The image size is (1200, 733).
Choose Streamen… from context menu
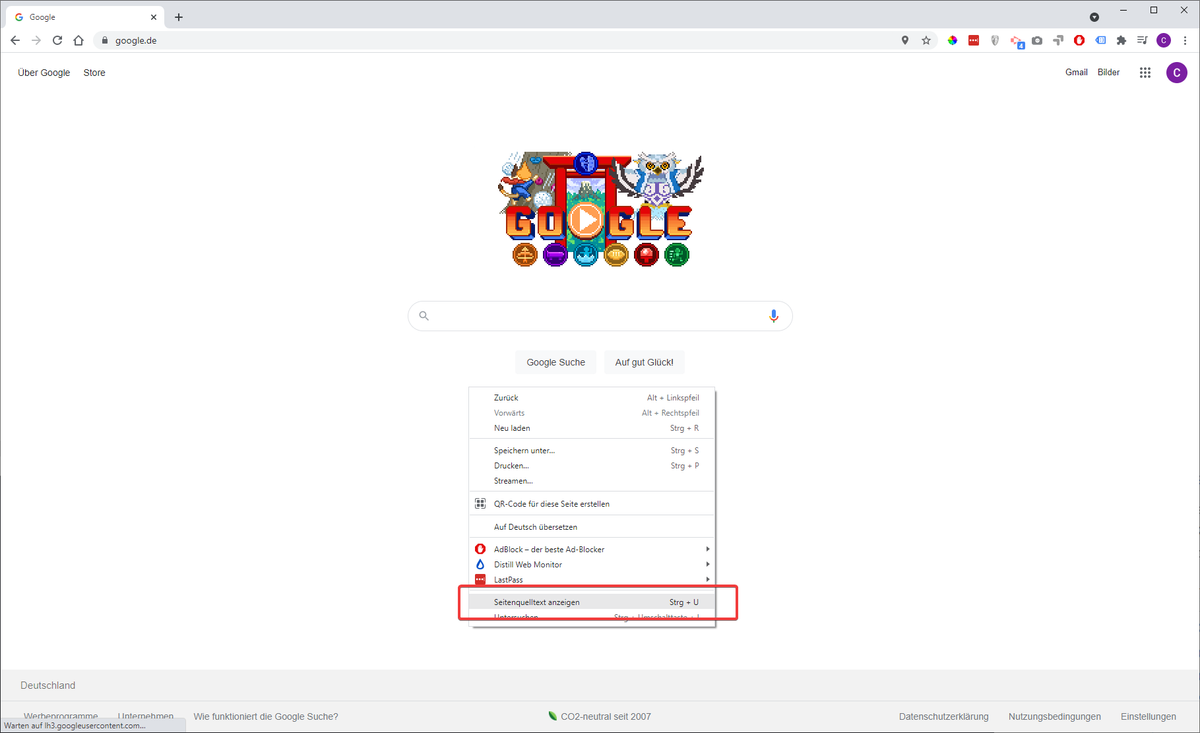(592, 480)
